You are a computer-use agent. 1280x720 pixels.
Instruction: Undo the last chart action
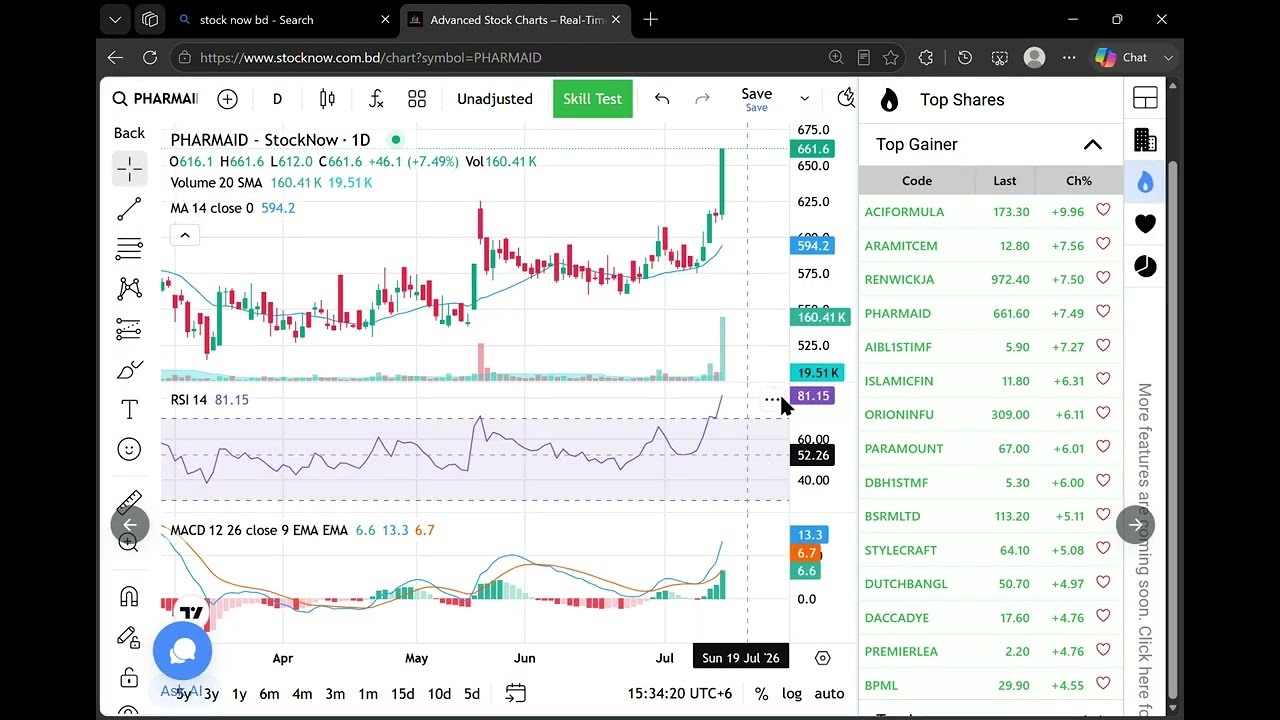click(x=662, y=98)
